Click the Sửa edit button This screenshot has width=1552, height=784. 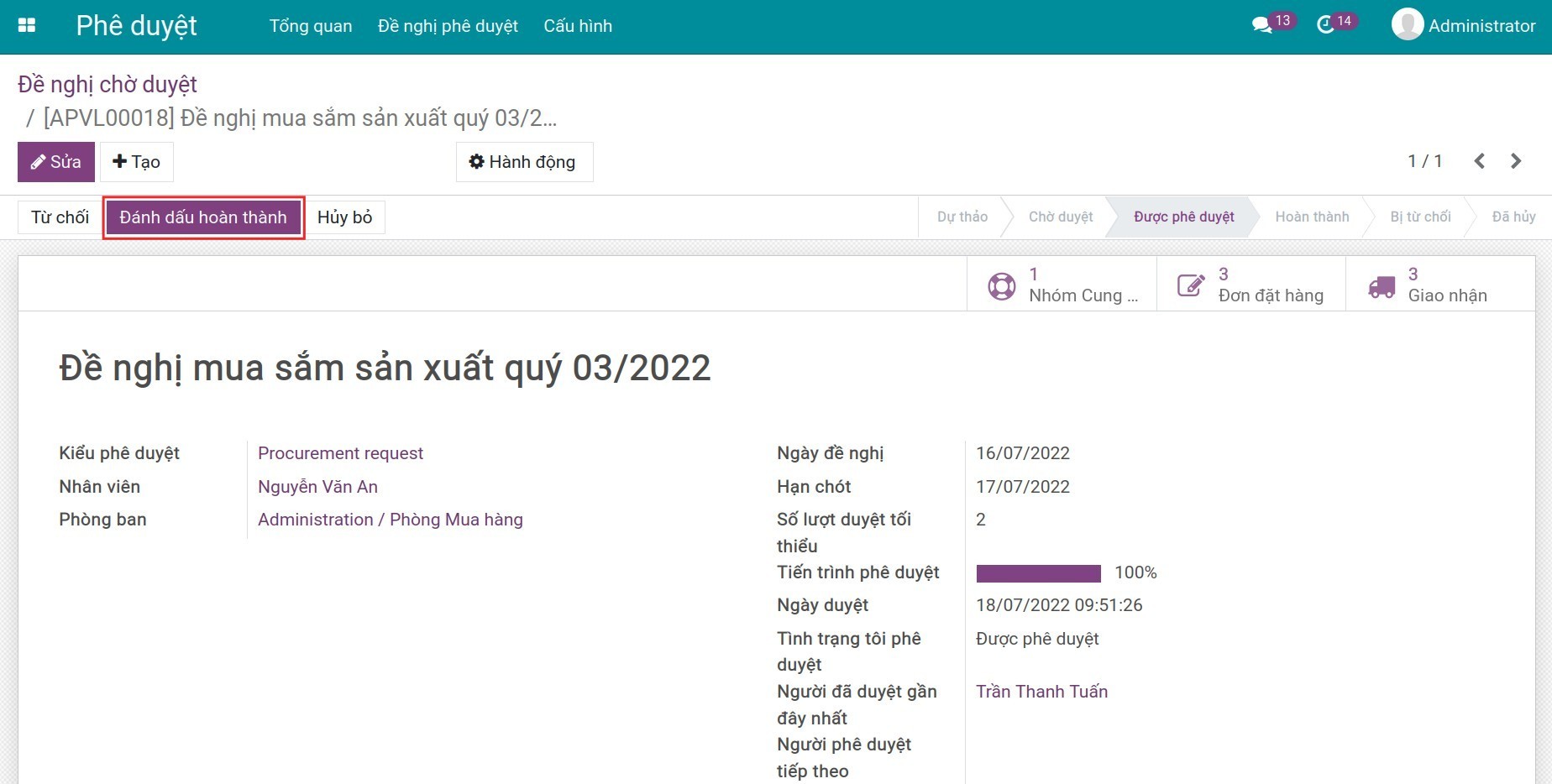[x=56, y=162]
